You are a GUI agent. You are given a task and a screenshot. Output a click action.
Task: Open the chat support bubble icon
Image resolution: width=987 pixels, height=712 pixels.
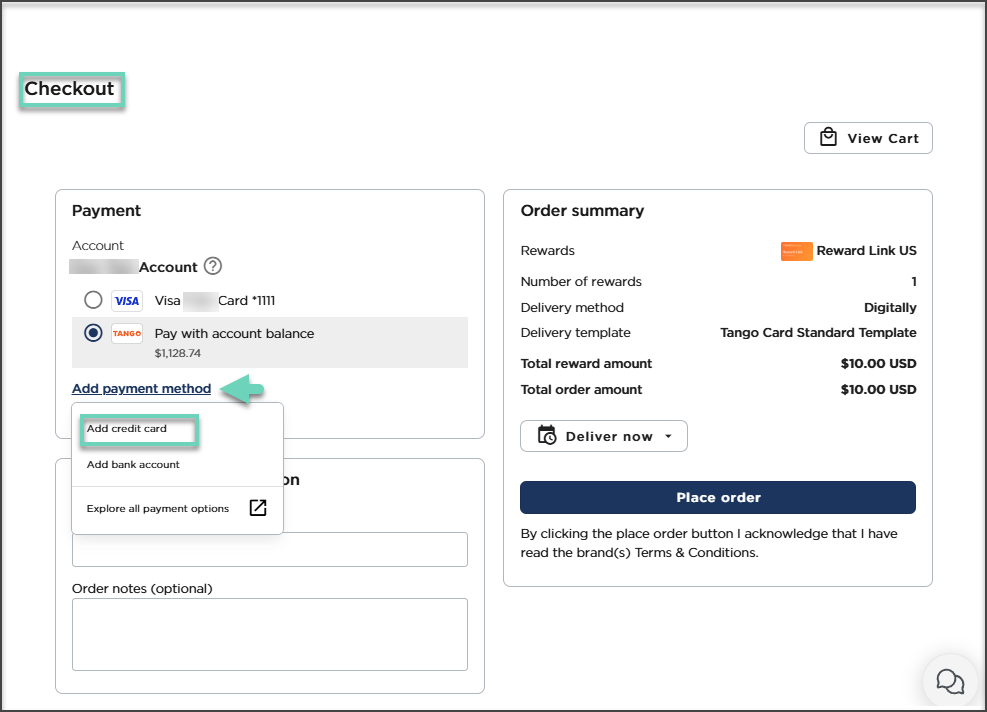[x=949, y=681]
